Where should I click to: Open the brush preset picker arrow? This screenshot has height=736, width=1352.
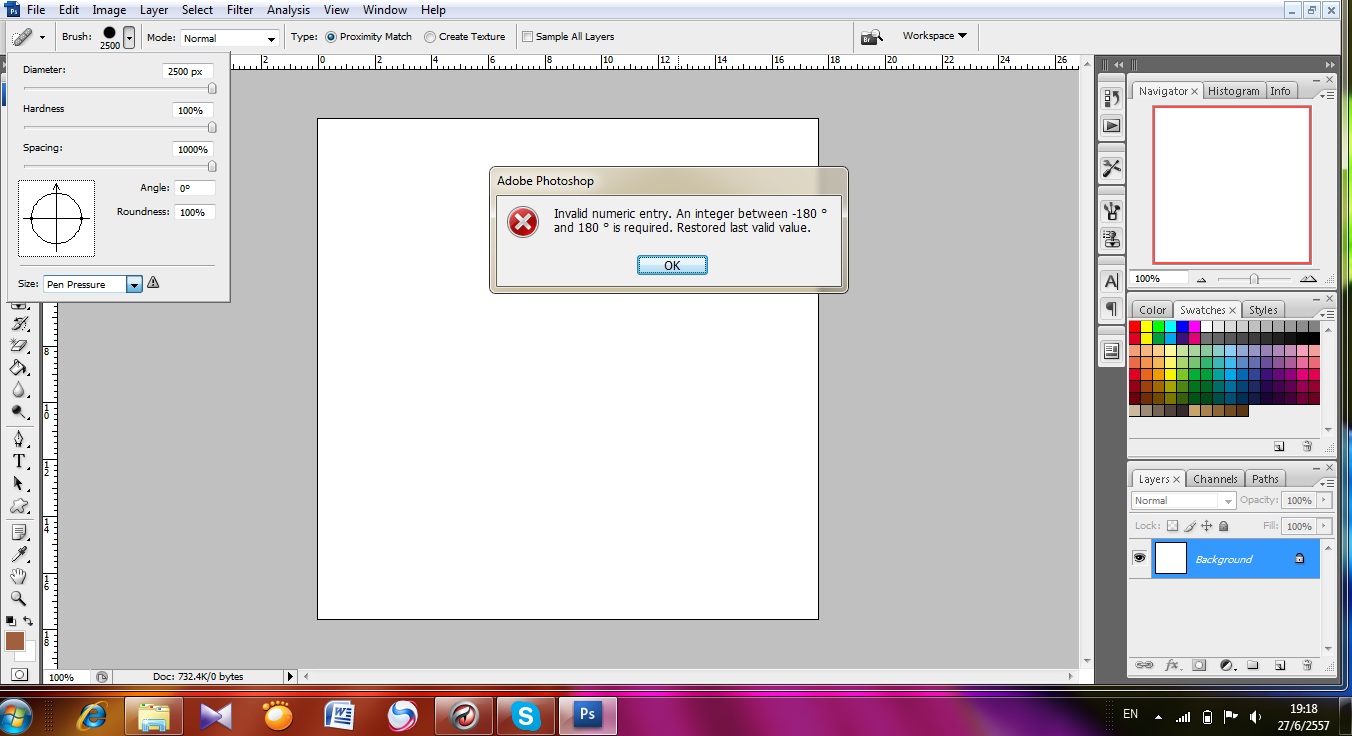[129, 37]
